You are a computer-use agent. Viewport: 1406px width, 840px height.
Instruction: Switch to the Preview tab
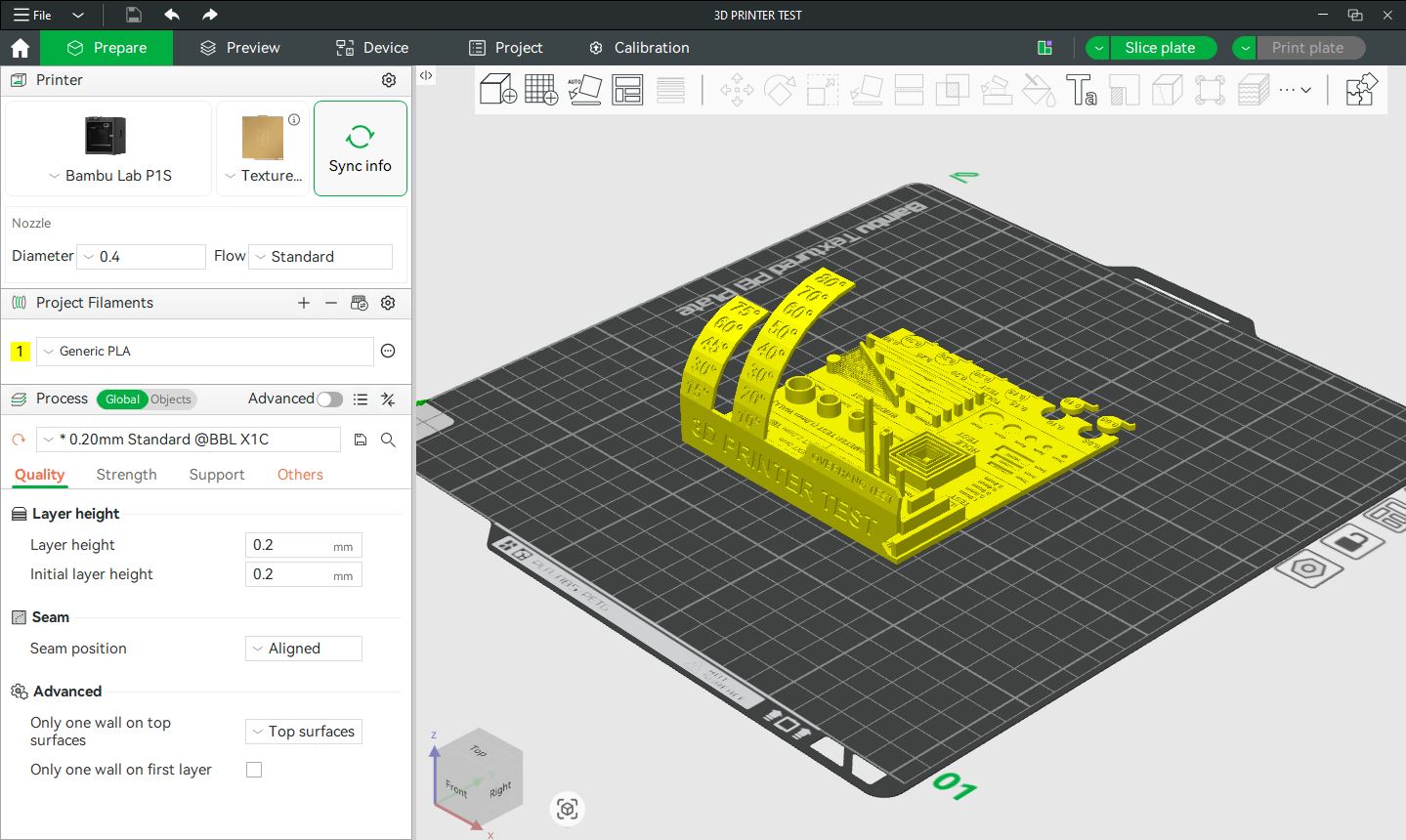click(x=240, y=48)
